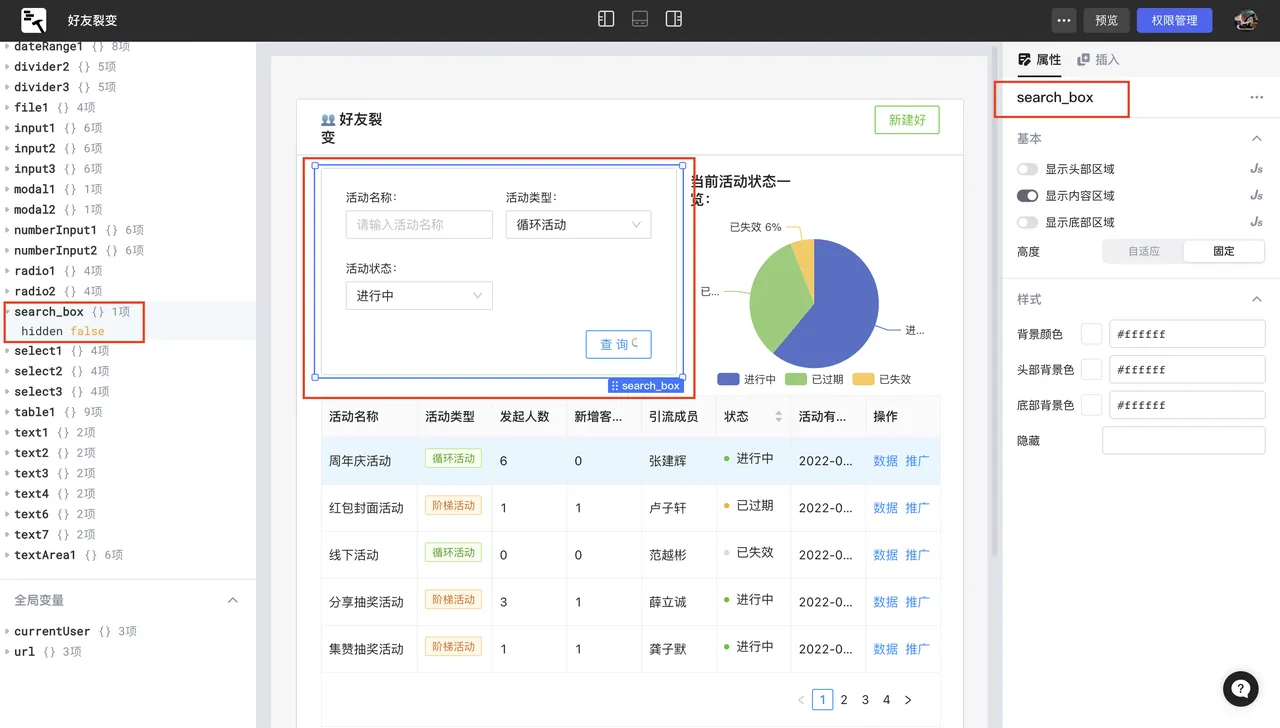This screenshot has width=1280, height=728.
Task: Click the search_box component name field
Action: pyautogui.click(x=1055, y=98)
